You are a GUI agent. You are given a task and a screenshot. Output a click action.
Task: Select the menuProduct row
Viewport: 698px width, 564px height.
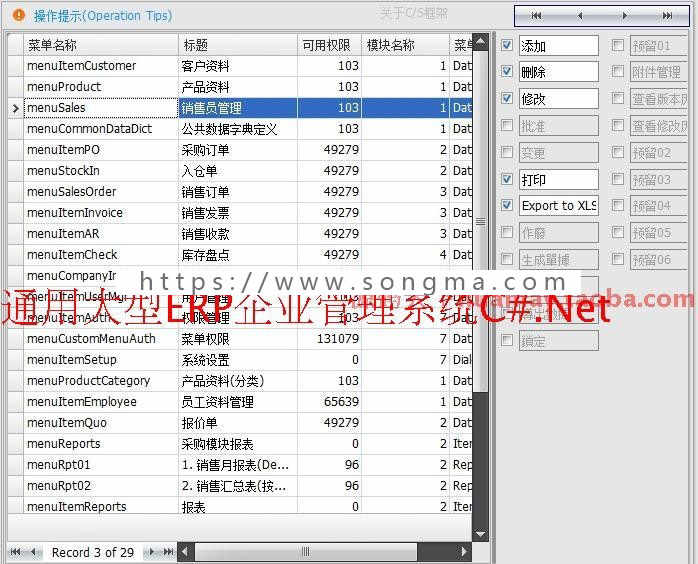(x=240, y=87)
